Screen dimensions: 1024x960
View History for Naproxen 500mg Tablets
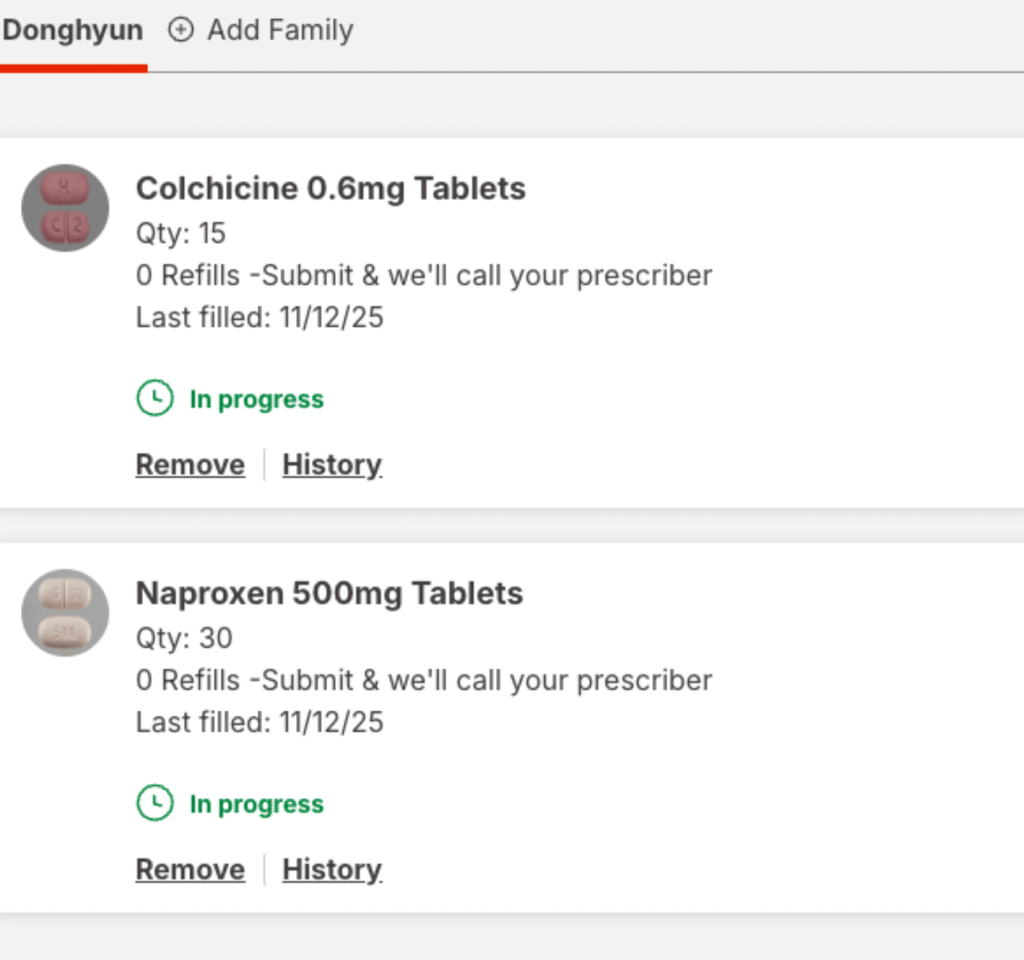coord(332,870)
